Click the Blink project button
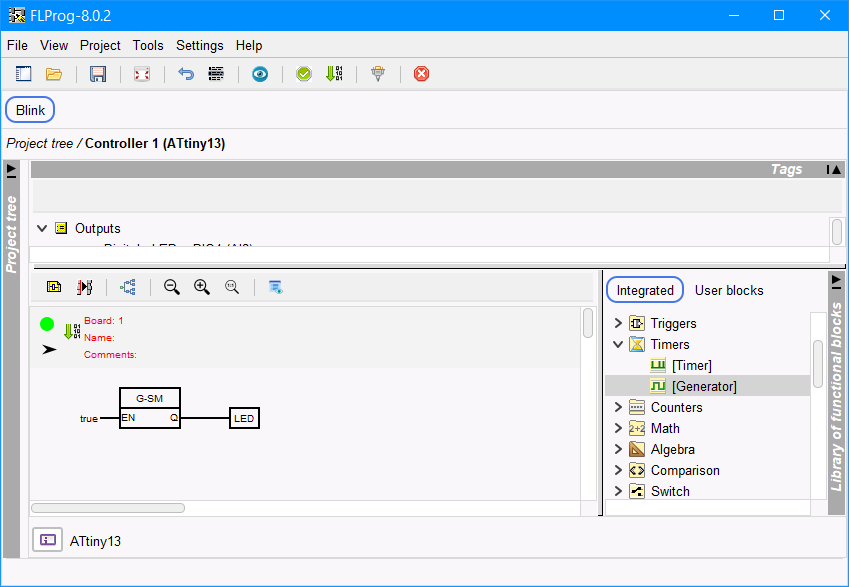Viewport: 849px width, 587px height. (30, 110)
